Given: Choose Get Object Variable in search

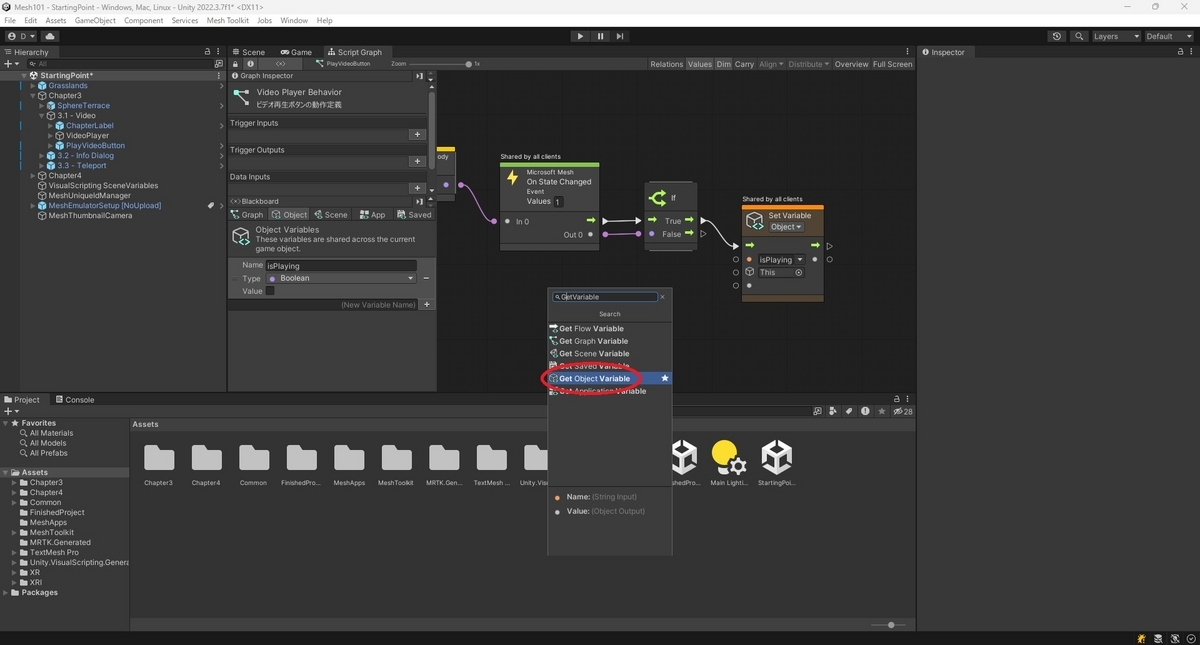Looking at the screenshot, I should [609, 379].
